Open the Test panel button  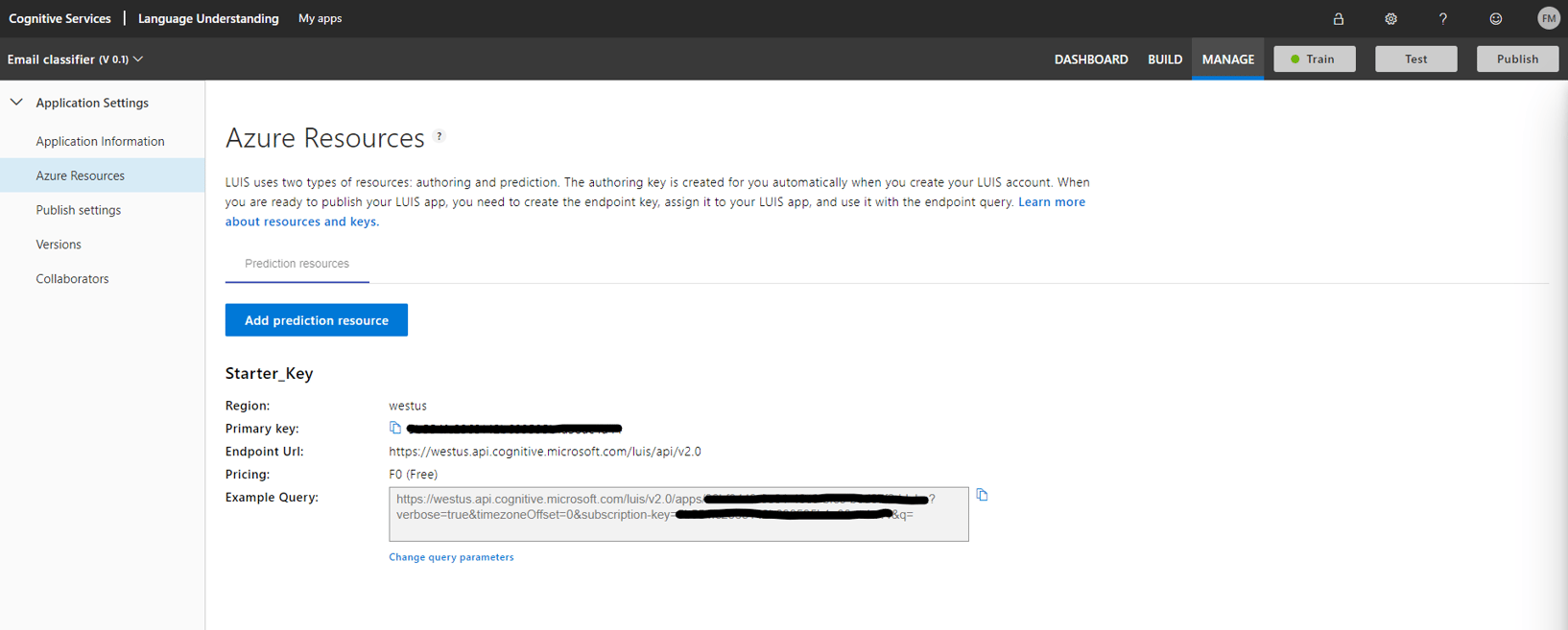pos(1415,59)
